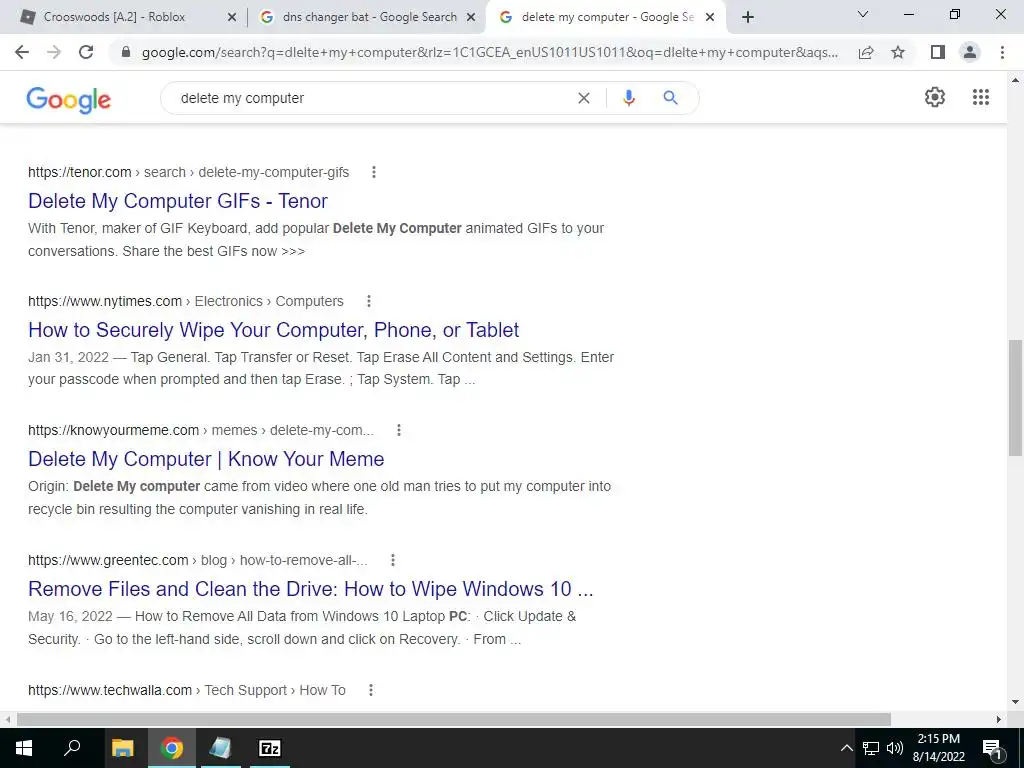Show hidden system tray icons
1024x768 pixels.
(846, 748)
